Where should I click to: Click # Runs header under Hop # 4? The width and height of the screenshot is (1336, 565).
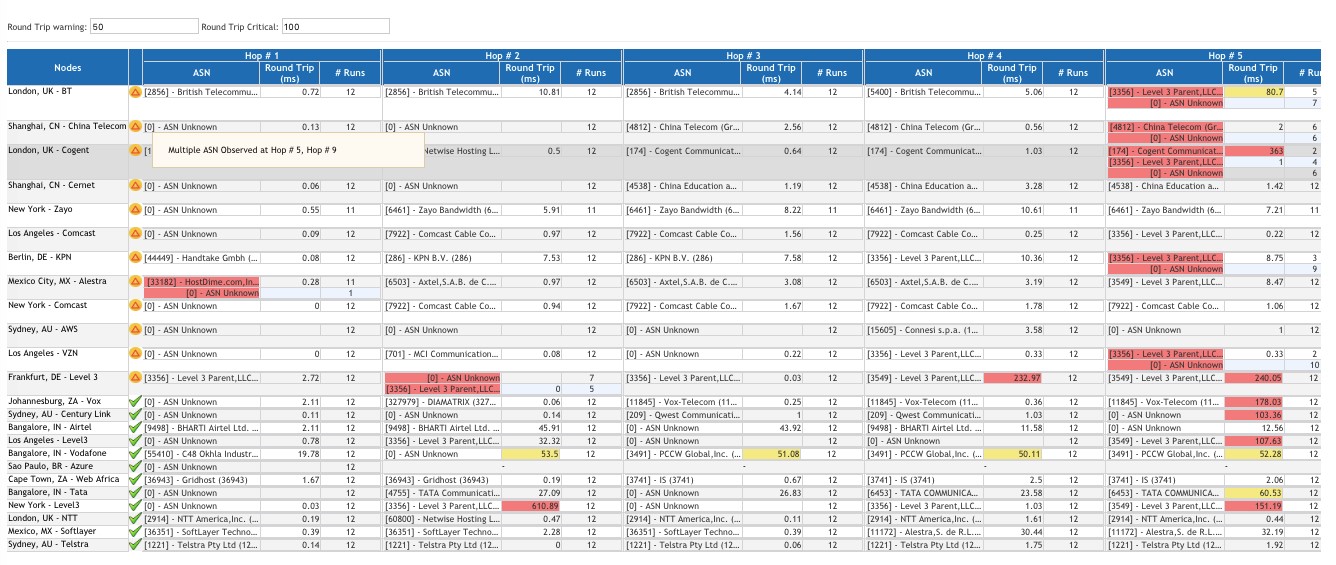click(1073, 73)
